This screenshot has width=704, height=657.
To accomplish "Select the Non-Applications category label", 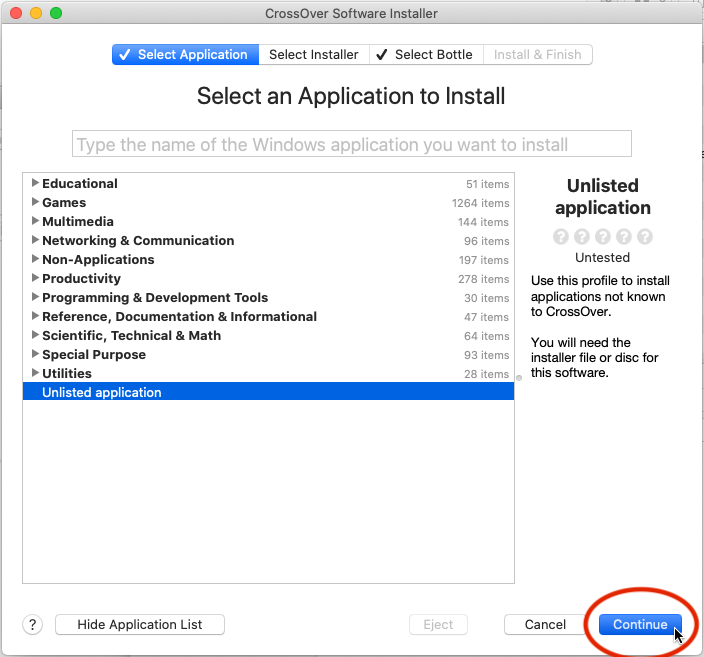I will 98,260.
